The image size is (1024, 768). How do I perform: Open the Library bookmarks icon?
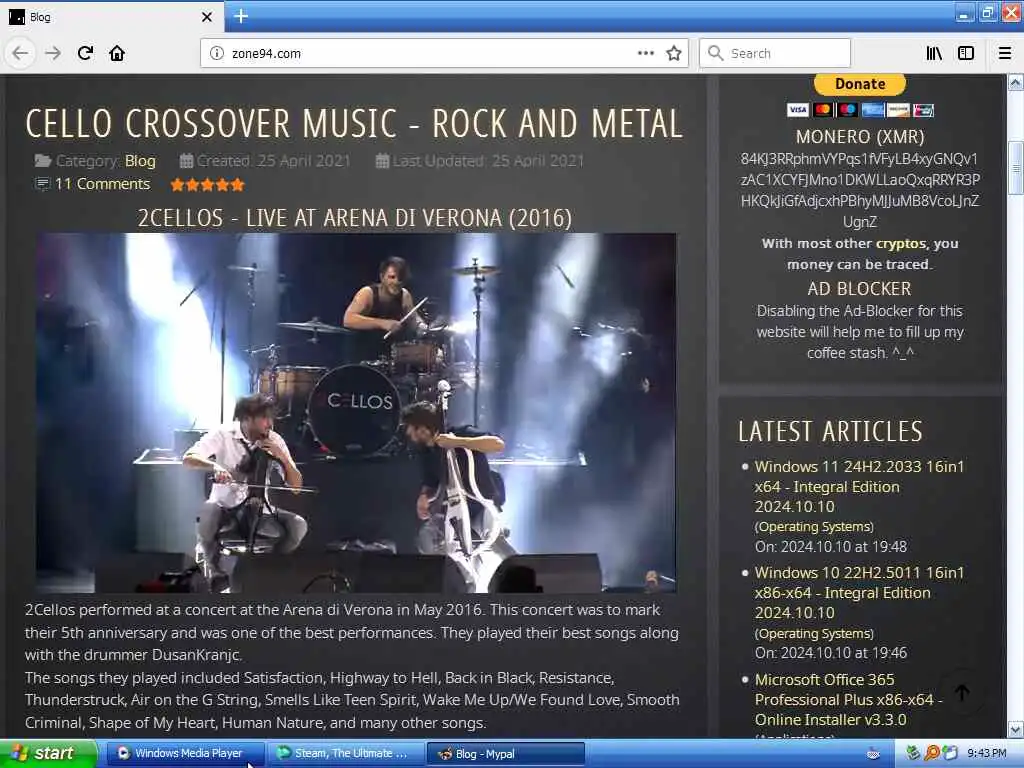(934, 54)
